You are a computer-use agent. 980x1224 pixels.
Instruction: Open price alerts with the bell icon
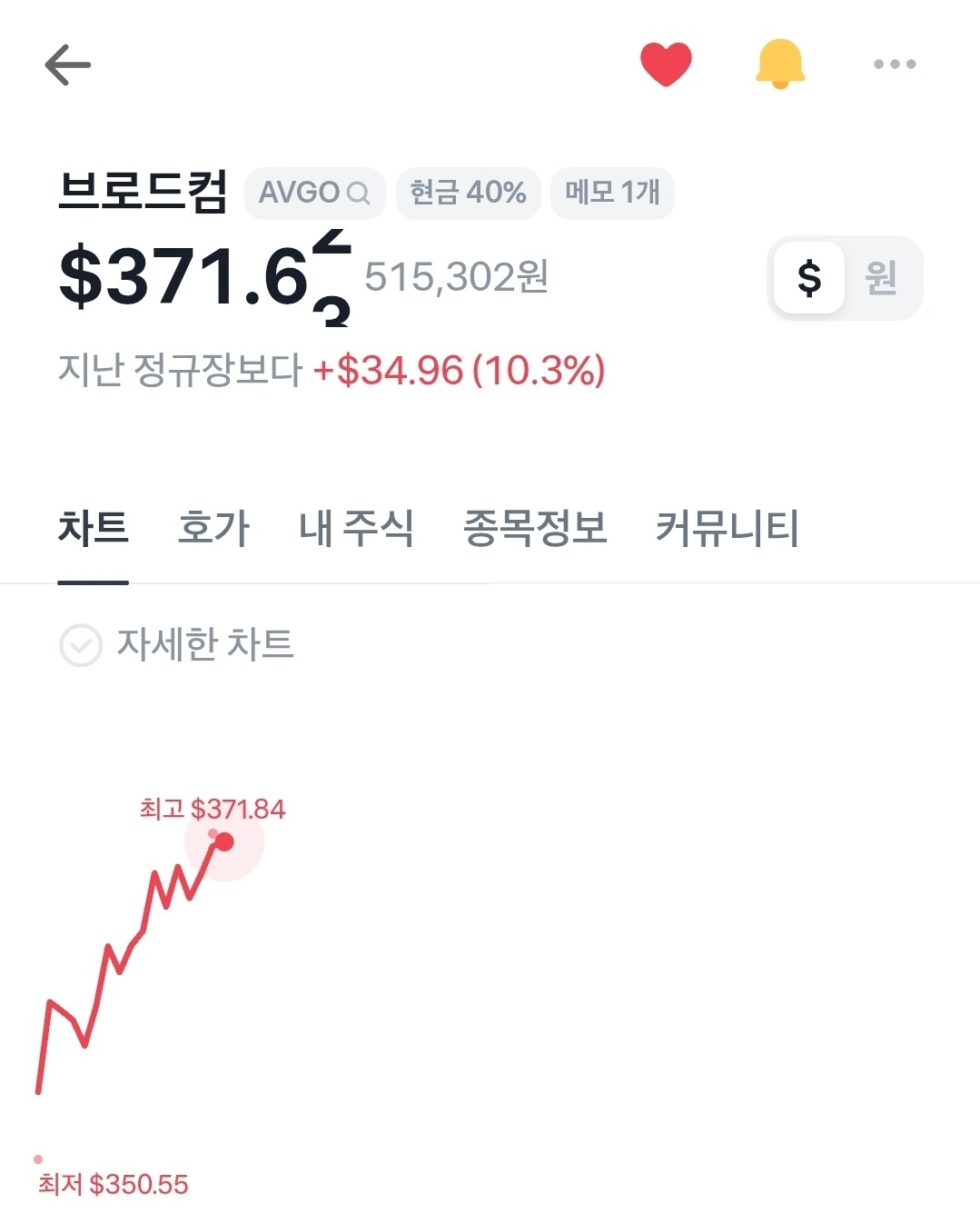pos(780,65)
